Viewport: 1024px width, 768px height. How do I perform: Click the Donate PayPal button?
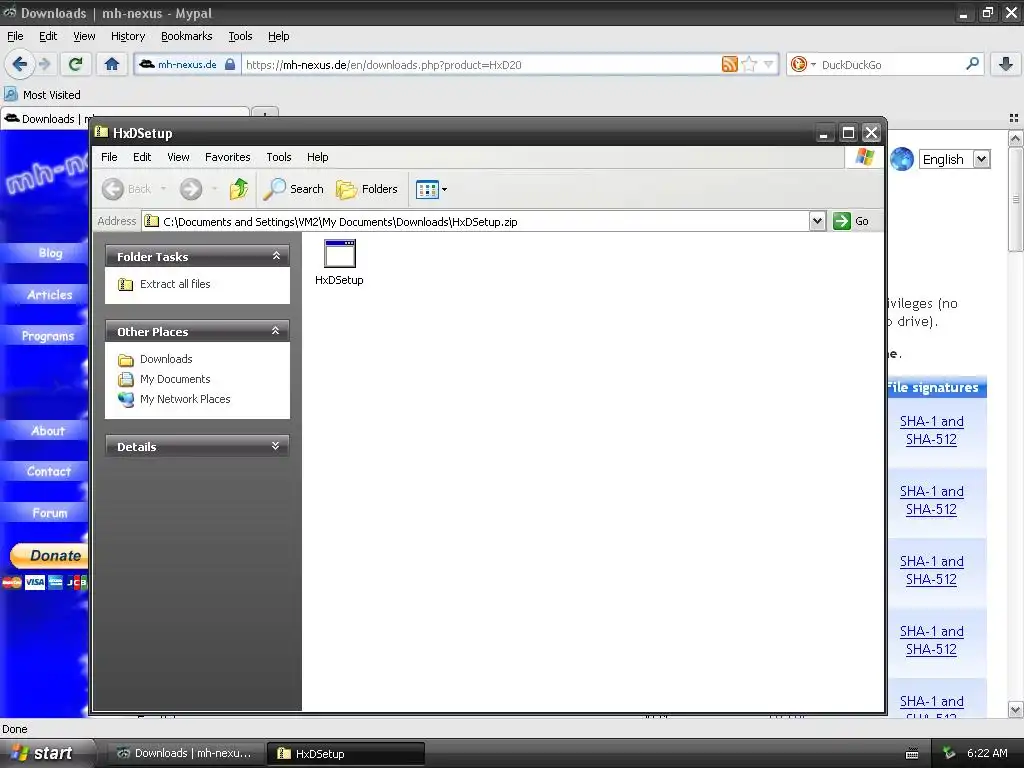[49, 556]
